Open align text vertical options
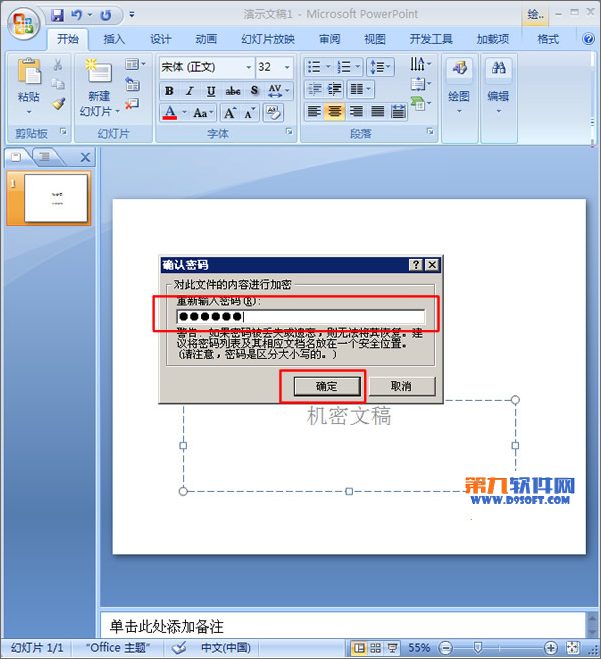601x659 pixels. pyautogui.click(x=421, y=84)
